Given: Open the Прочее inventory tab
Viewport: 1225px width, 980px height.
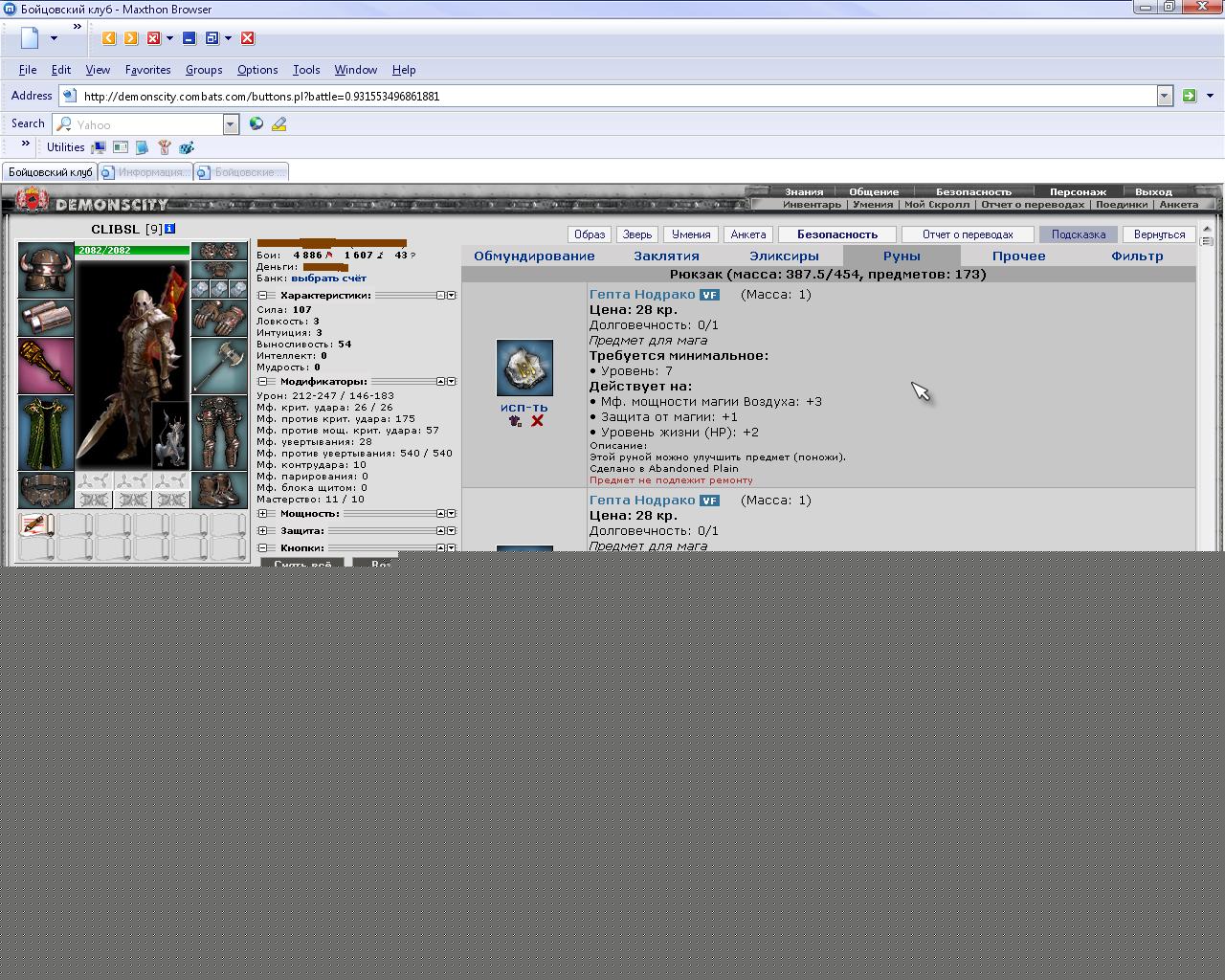Looking at the screenshot, I should click(x=1018, y=256).
